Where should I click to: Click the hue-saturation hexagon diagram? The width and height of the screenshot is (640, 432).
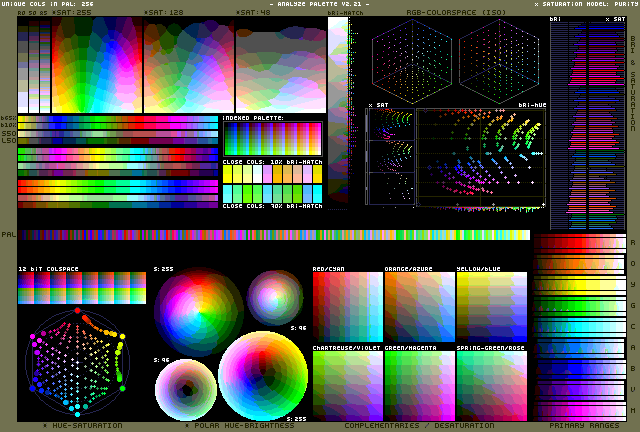tap(78, 362)
